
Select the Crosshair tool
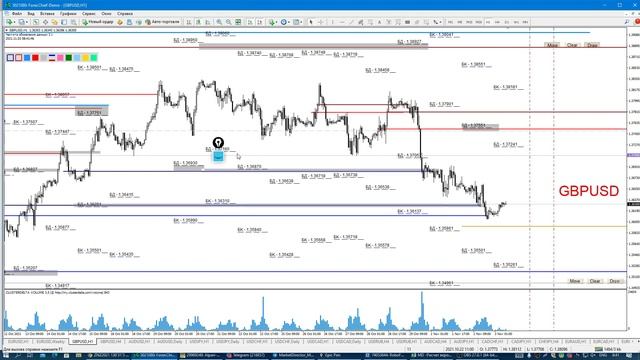pos(320,22)
